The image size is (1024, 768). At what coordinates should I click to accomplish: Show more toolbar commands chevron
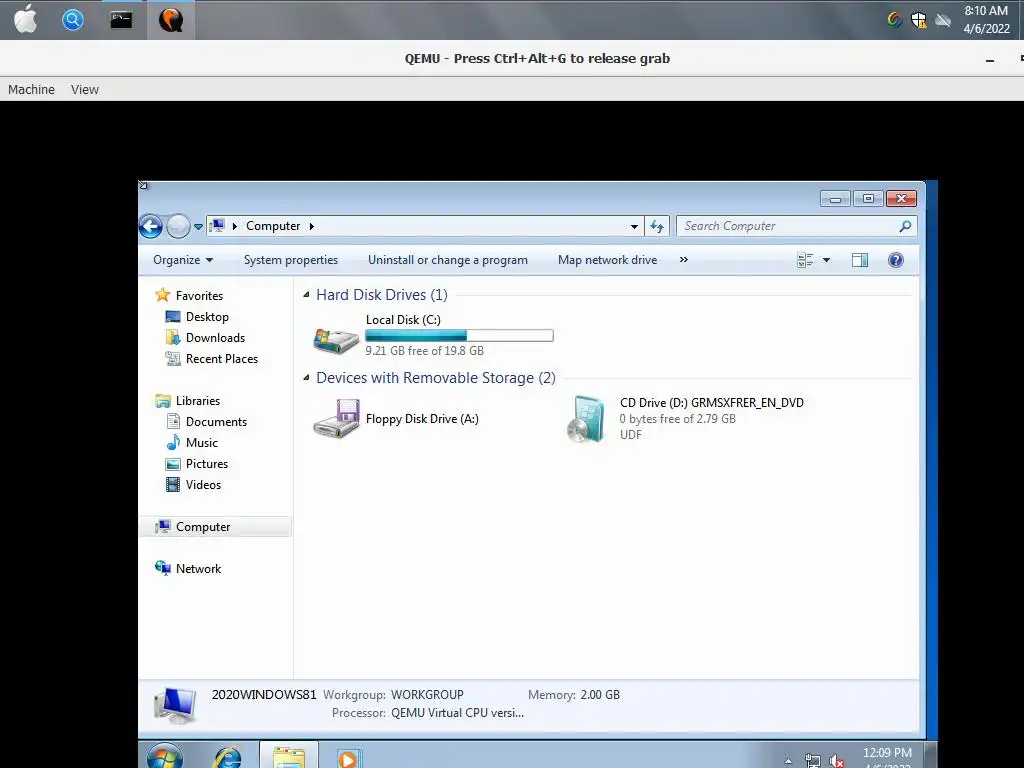point(684,259)
